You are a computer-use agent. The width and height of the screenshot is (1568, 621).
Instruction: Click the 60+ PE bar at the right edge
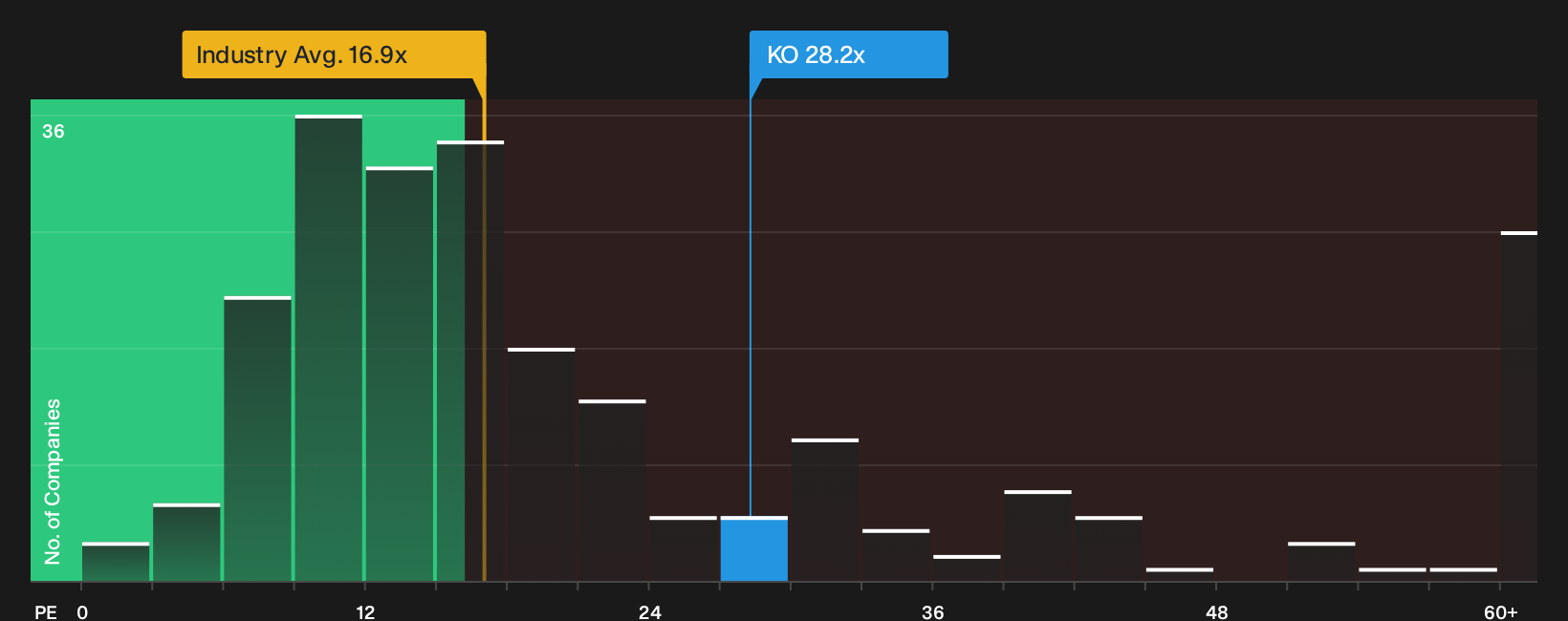click(1519, 406)
